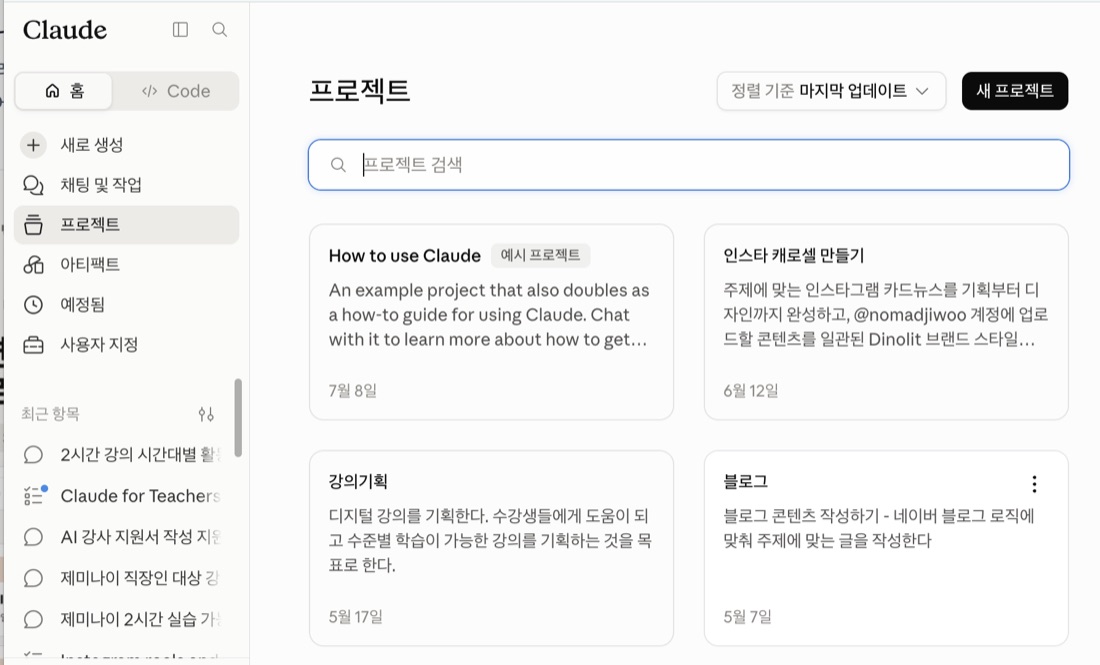Image resolution: width=1100 pixels, height=665 pixels.
Task: Open 예정됨 in sidebar
Action: pos(126,304)
